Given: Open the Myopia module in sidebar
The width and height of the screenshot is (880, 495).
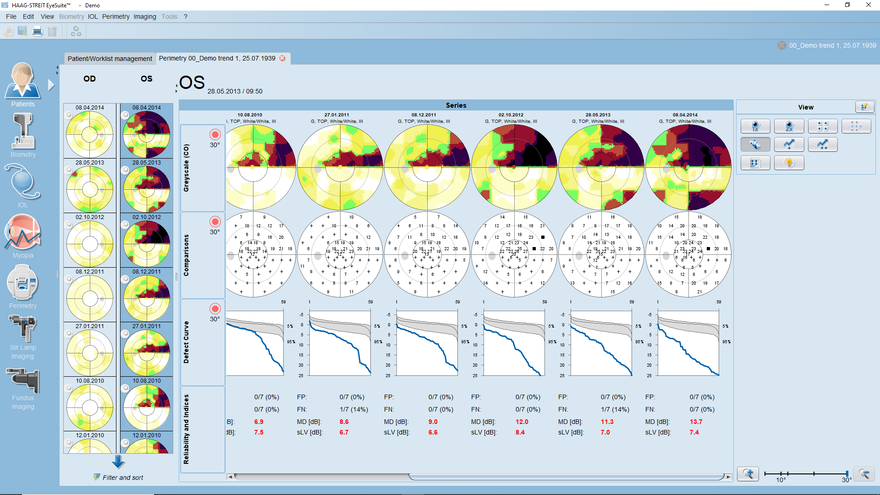Looking at the screenshot, I should pyautogui.click(x=23, y=237).
